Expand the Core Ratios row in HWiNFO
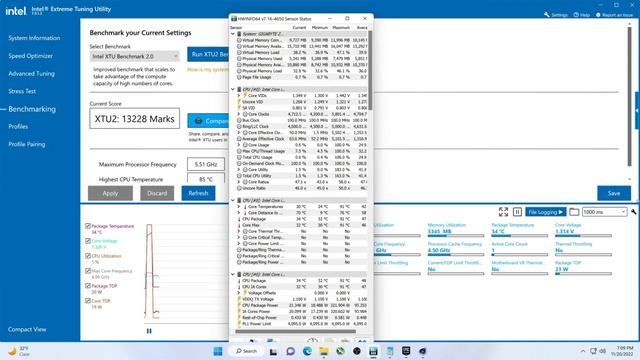This screenshot has height=360, width=640. tap(239, 182)
